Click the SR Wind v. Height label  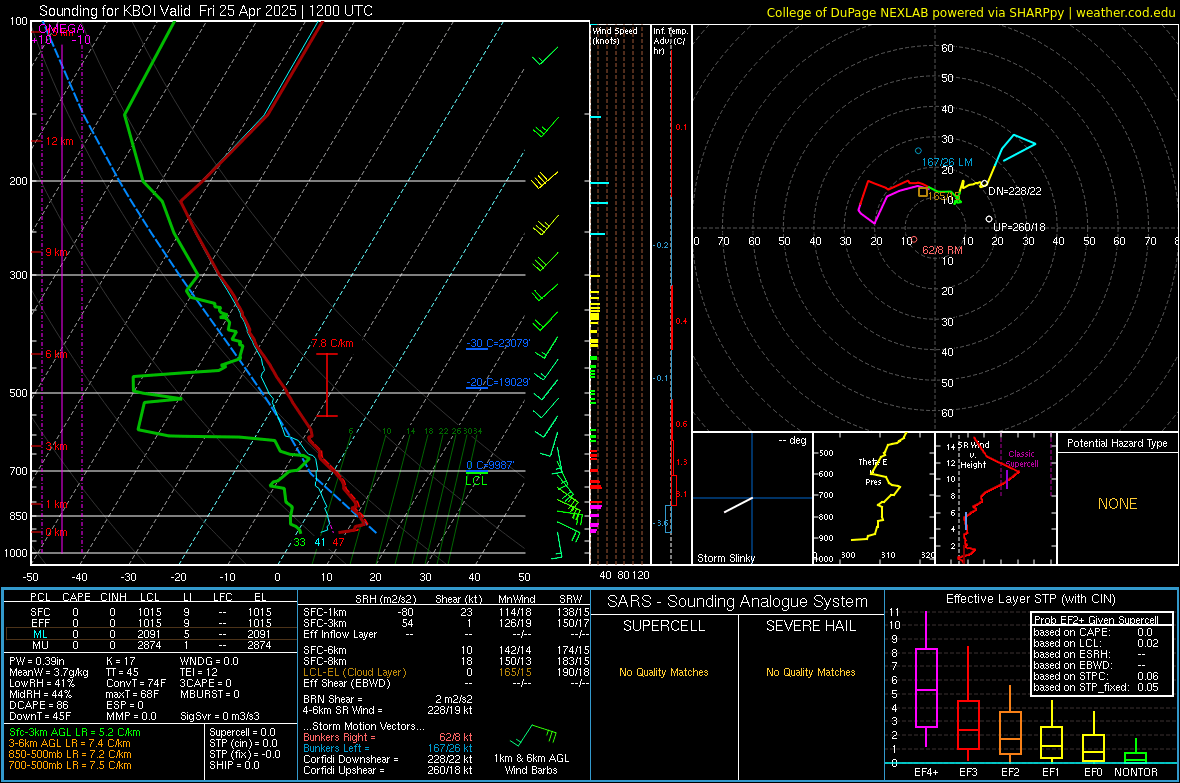(x=974, y=455)
